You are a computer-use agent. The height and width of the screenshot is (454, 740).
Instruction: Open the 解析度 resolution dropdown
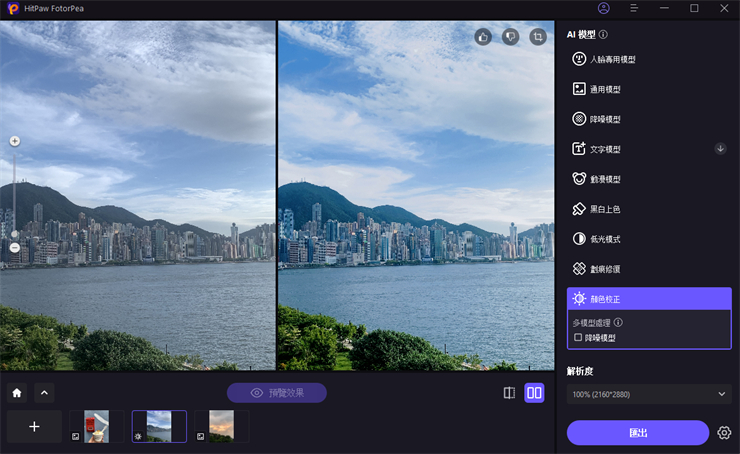tap(649, 394)
